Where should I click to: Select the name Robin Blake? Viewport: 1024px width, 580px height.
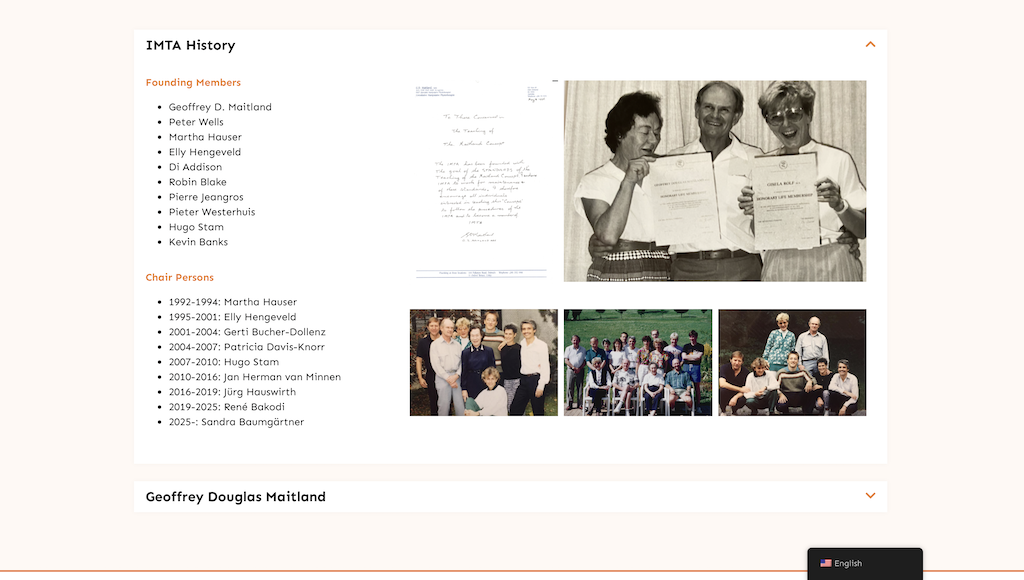coord(198,182)
